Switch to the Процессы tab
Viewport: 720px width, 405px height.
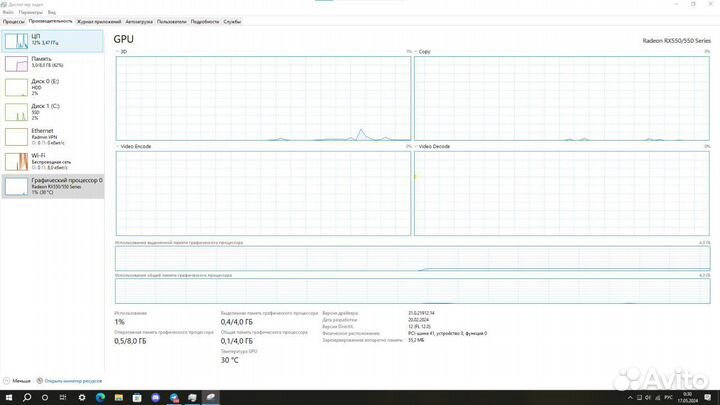[x=13, y=21]
